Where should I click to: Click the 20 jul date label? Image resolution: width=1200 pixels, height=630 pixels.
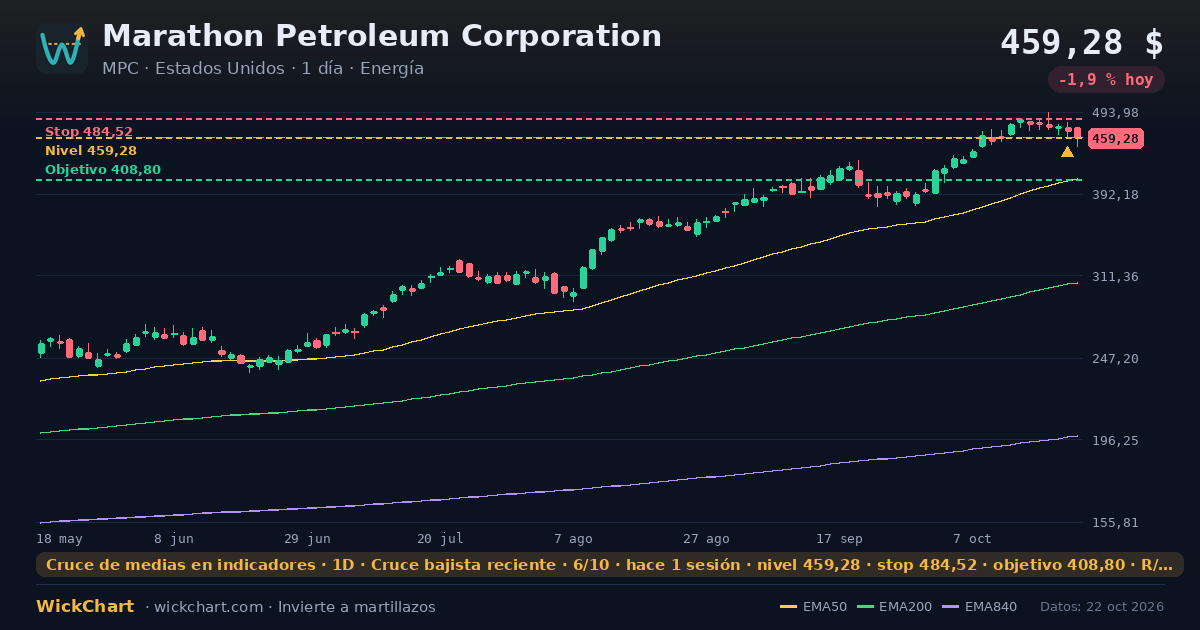[x=440, y=539]
